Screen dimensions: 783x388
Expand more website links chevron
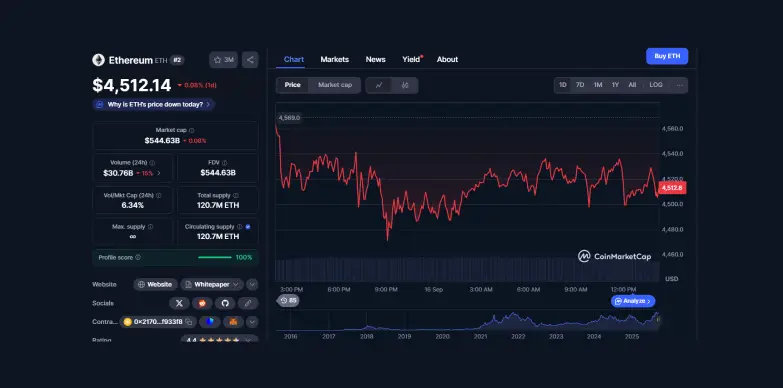tap(252, 285)
